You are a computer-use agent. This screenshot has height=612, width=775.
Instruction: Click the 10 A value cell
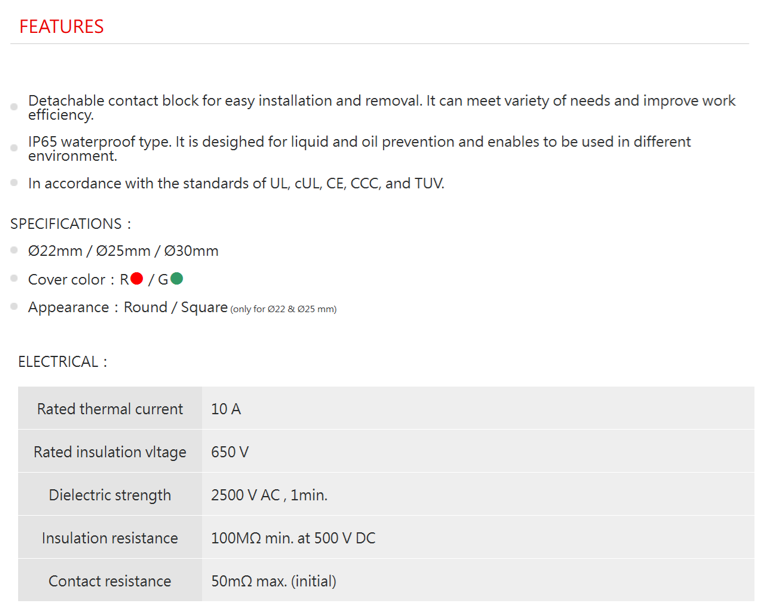click(x=226, y=409)
